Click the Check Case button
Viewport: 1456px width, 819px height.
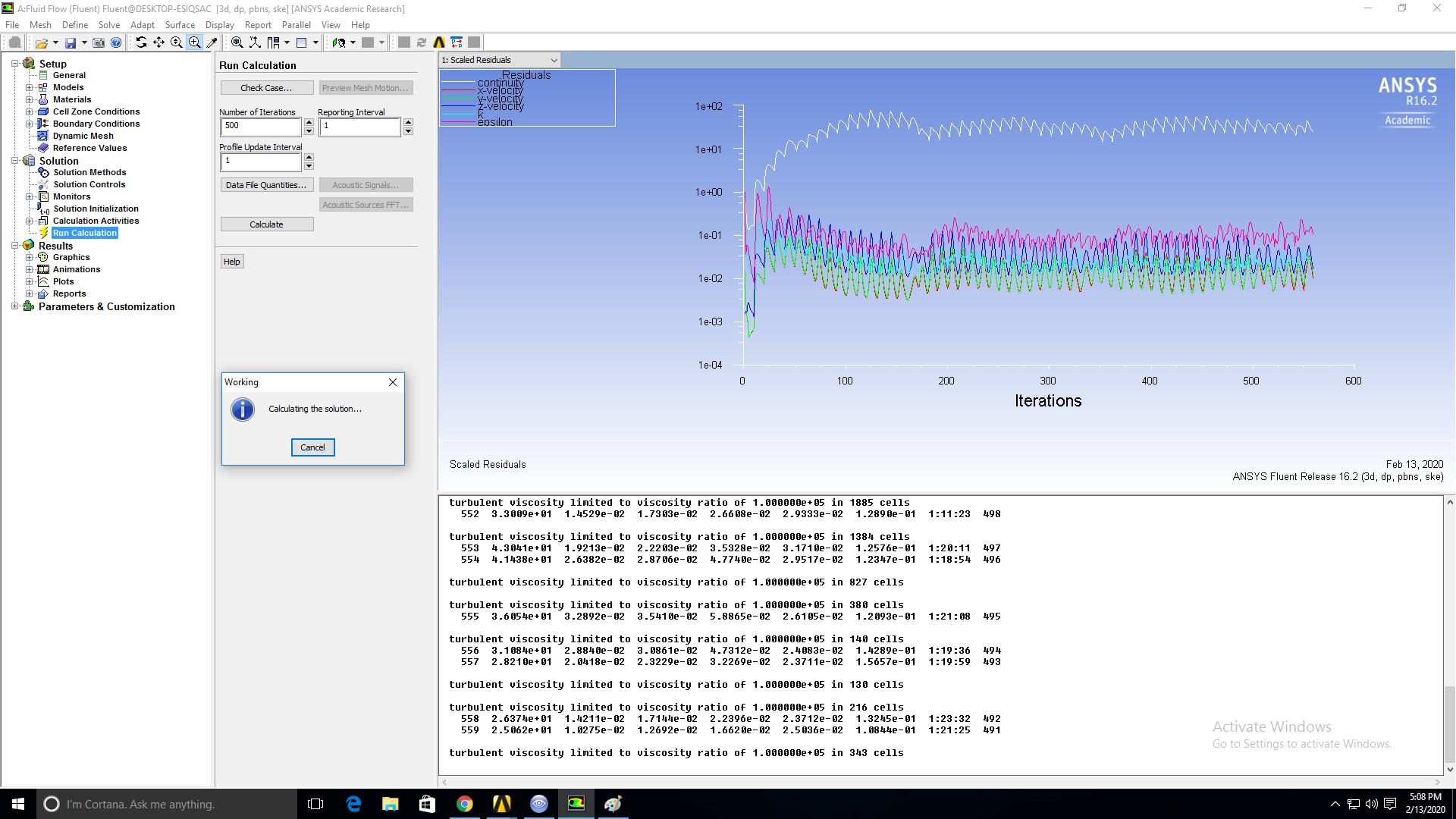tap(266, 88)
